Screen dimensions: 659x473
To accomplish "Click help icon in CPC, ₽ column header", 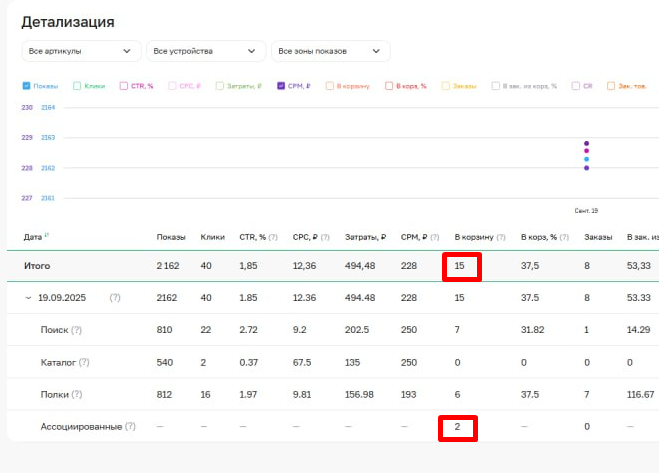I will [326, 237].
